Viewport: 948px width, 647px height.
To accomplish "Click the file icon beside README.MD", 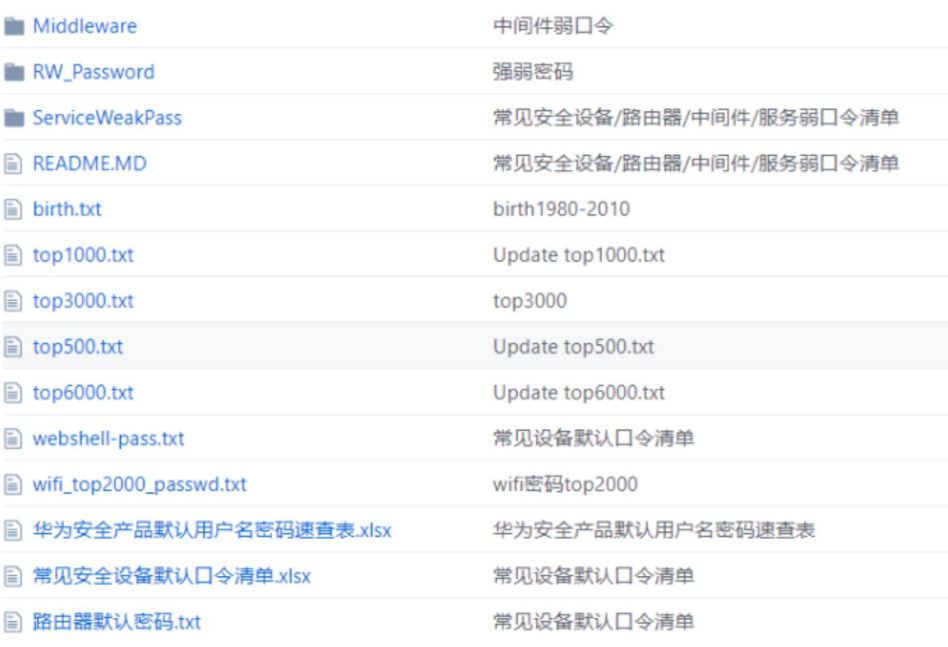I will pos(13,163).
